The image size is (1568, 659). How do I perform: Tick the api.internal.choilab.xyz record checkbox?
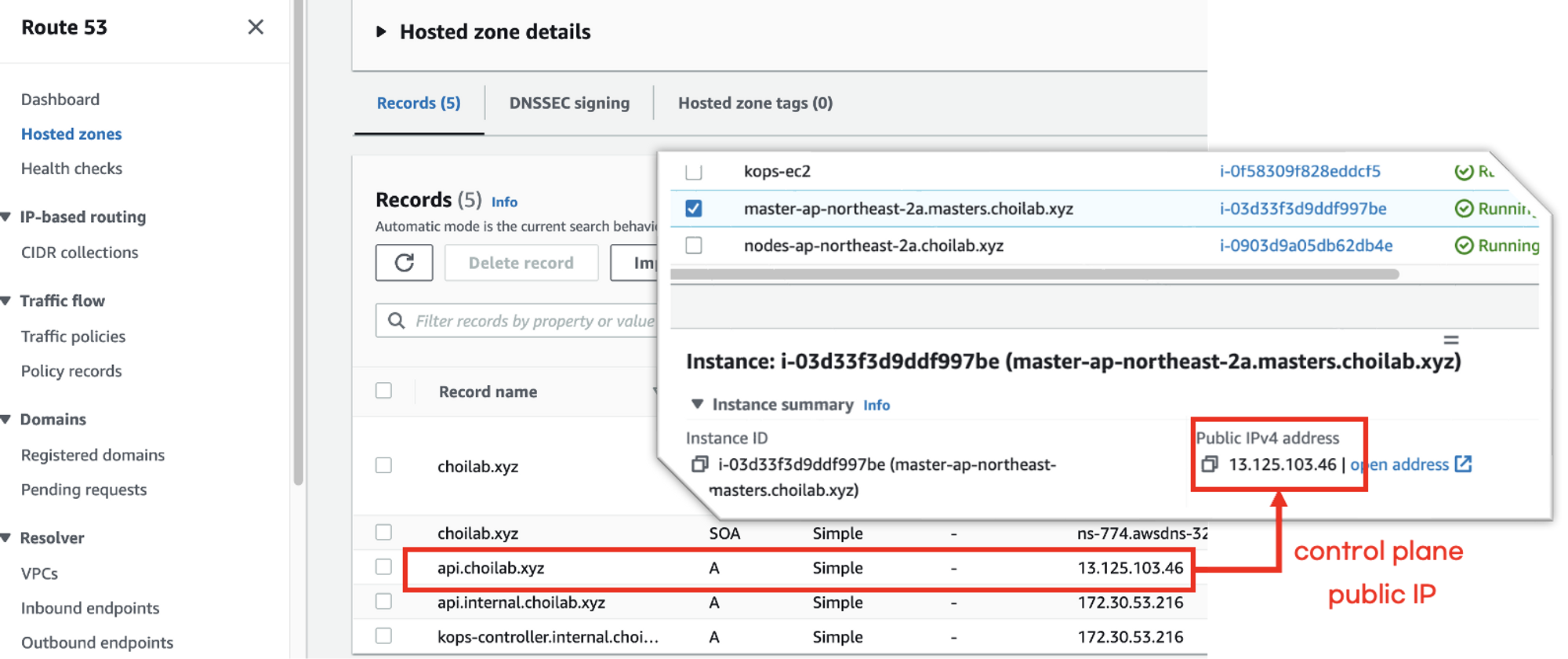[x=383, y=602]
